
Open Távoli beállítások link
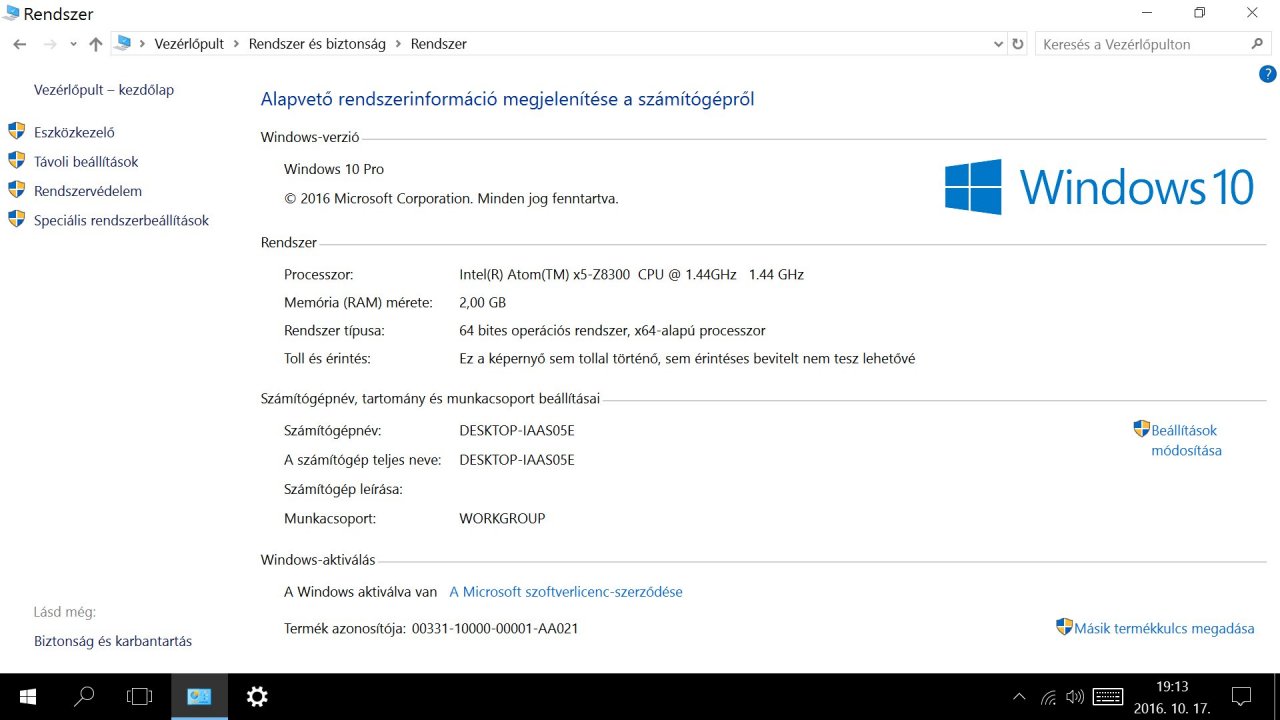click(86, 161)
